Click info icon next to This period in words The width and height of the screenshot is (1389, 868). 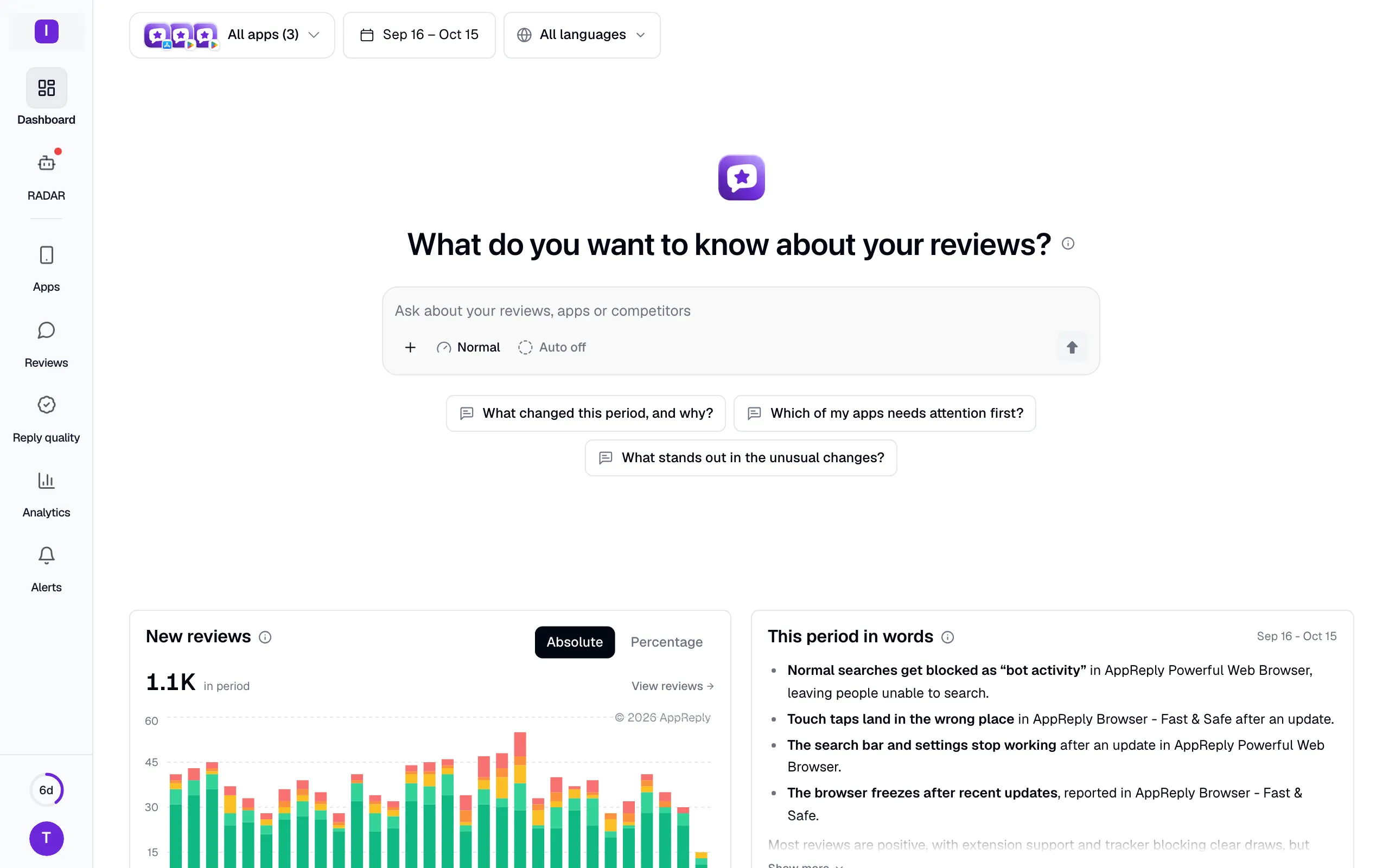[x=948, y=637]
